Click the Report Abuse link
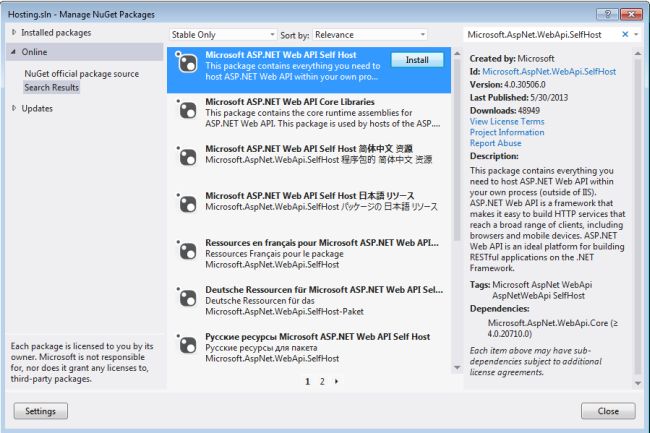Viewport: 650px width, 433px height. [x=495, y=143]
